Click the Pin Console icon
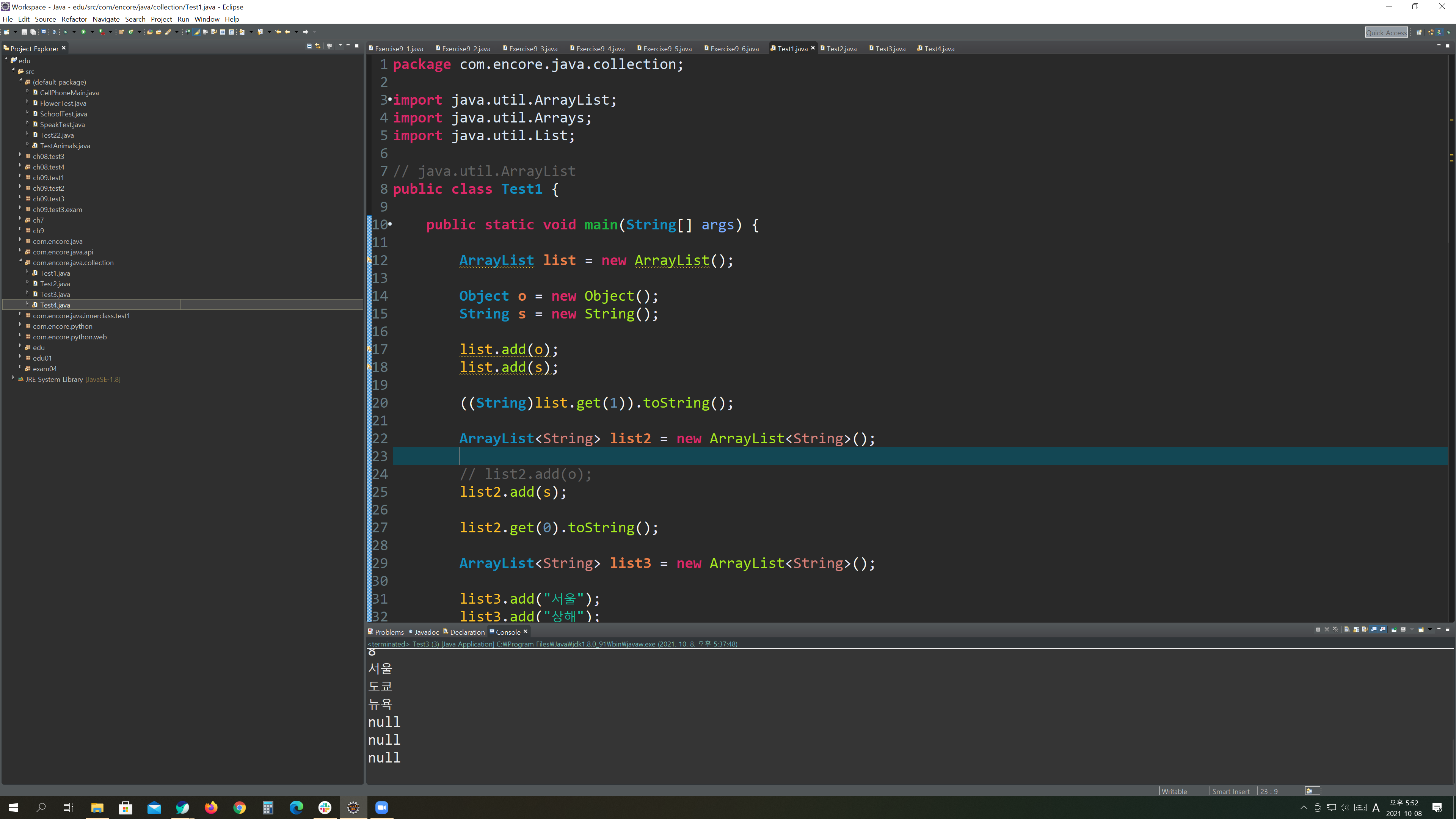Screen dimensions: 1456x819 pyautogui.click(x=1394, y=630)
